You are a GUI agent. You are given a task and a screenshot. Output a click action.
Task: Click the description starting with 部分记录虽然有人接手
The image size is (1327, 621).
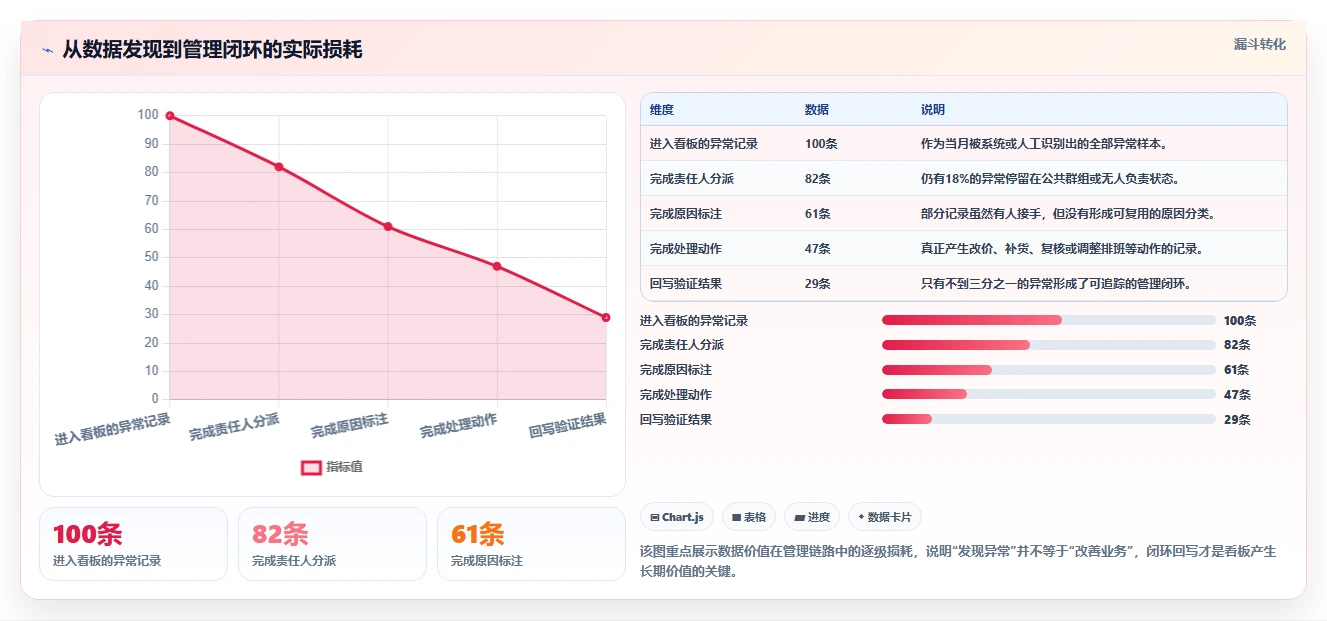click(1068, 214)
